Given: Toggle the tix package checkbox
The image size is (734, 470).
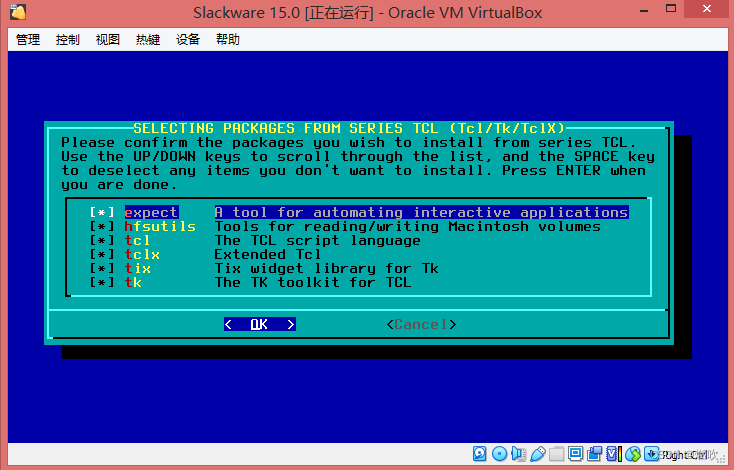Looking at the screenshot, I should tap(102, 269).
